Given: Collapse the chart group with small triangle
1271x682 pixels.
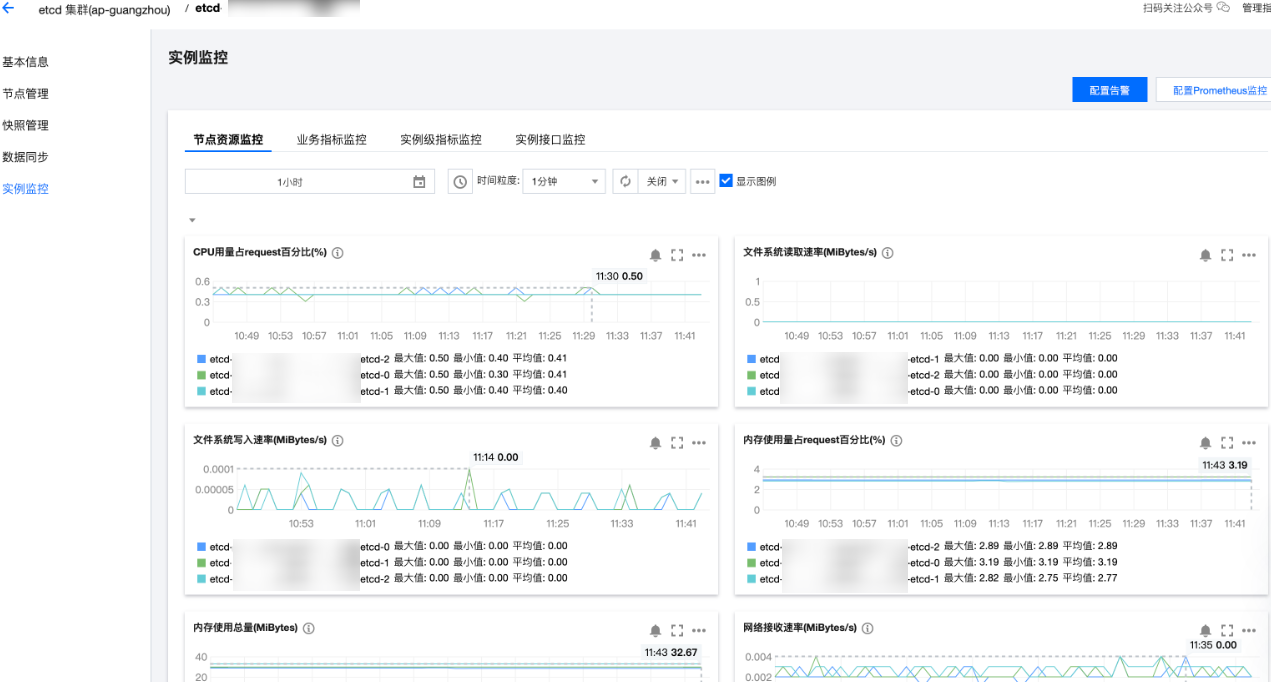Looking at the screenshot, I should [x=192, y=220].
